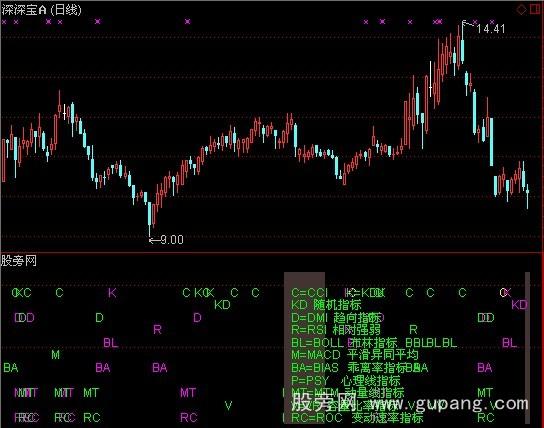Click the diamond icon at the chart's top-right
Viewport: 544px width, 428px height.
[x=521, y=9]
